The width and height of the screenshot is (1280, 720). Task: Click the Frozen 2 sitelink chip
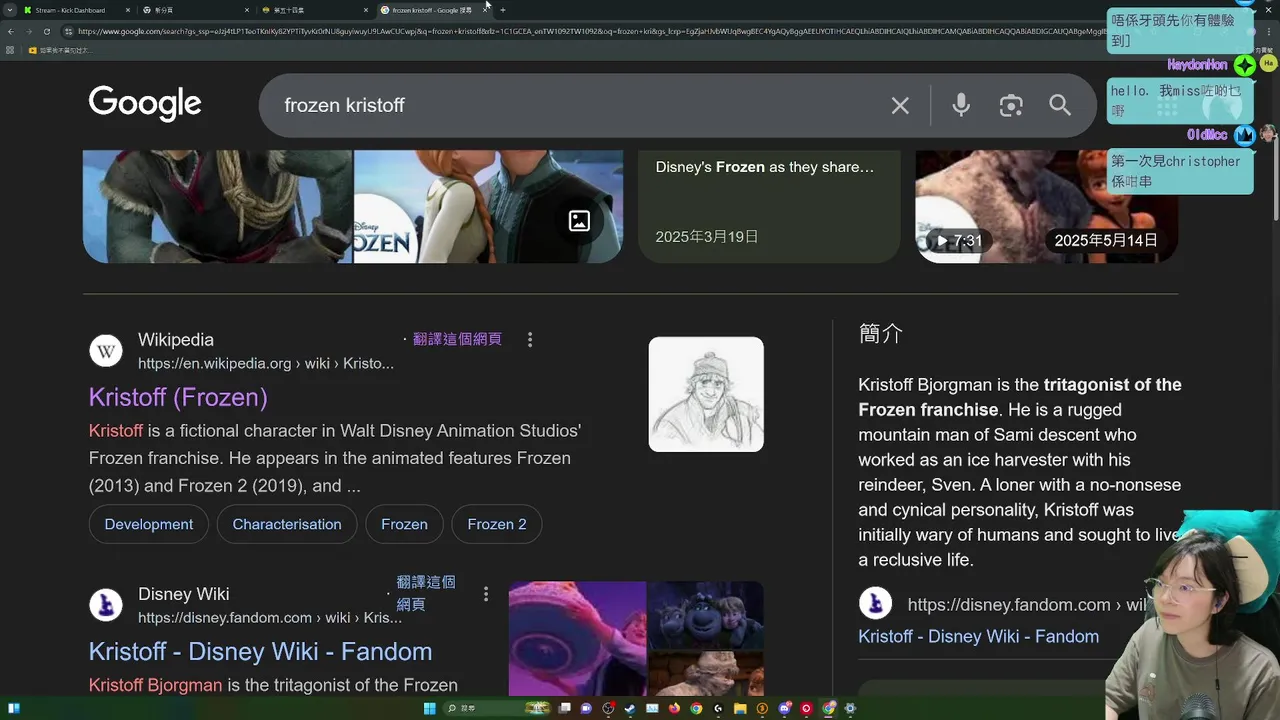pyautogui.click(x=497, y=524)
